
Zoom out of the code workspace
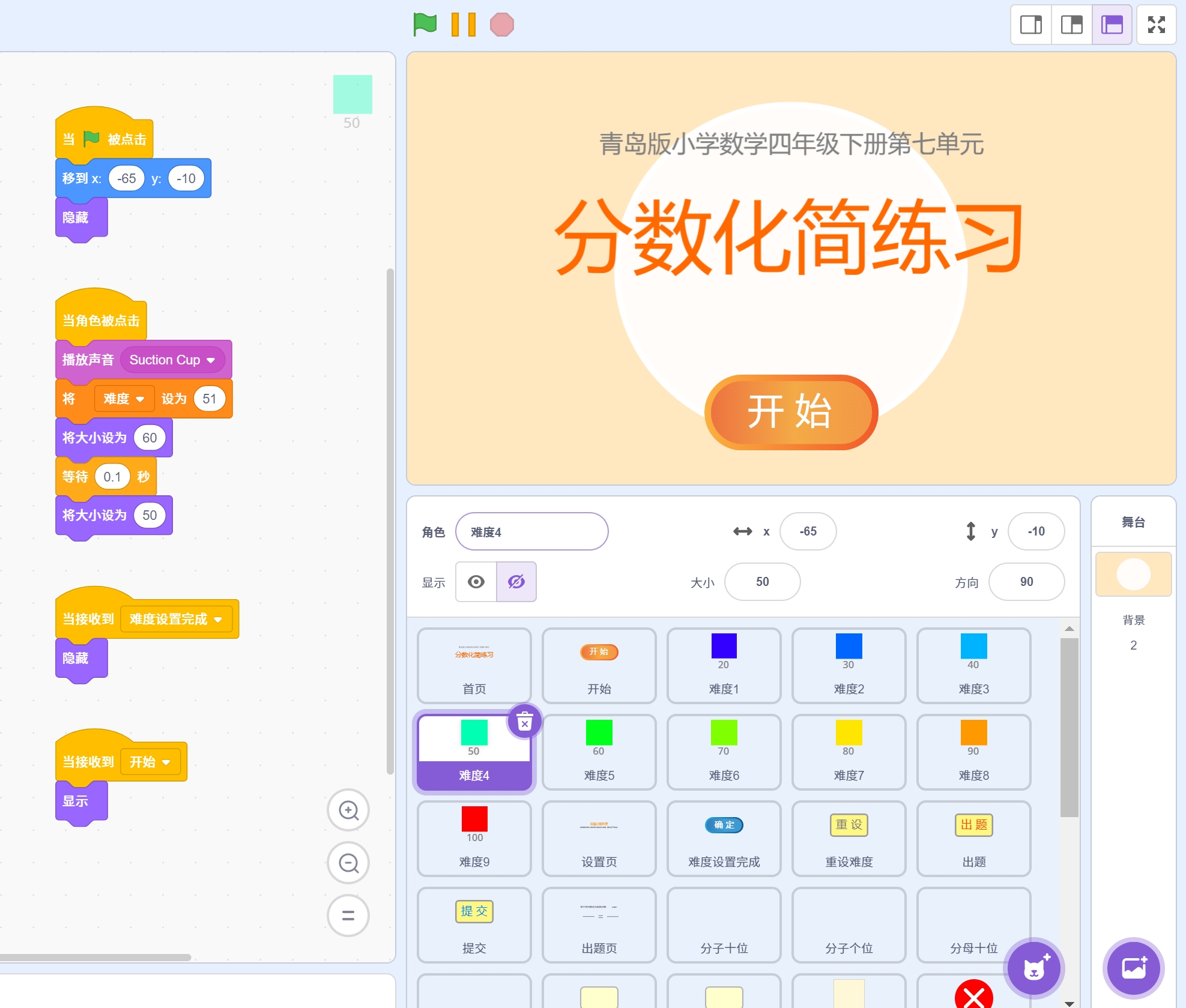pyautogui.click(x=348, y=863)
